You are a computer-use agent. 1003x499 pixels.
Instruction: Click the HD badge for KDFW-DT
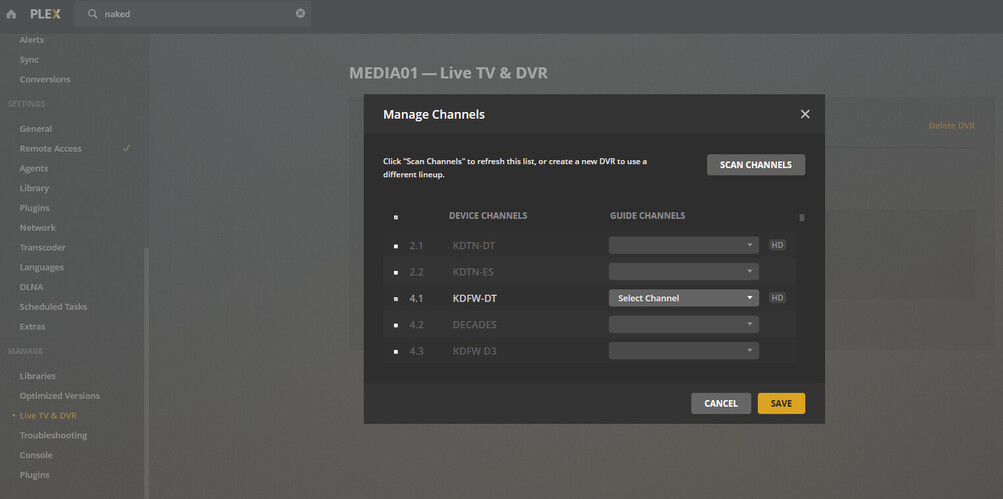[777, 297]
